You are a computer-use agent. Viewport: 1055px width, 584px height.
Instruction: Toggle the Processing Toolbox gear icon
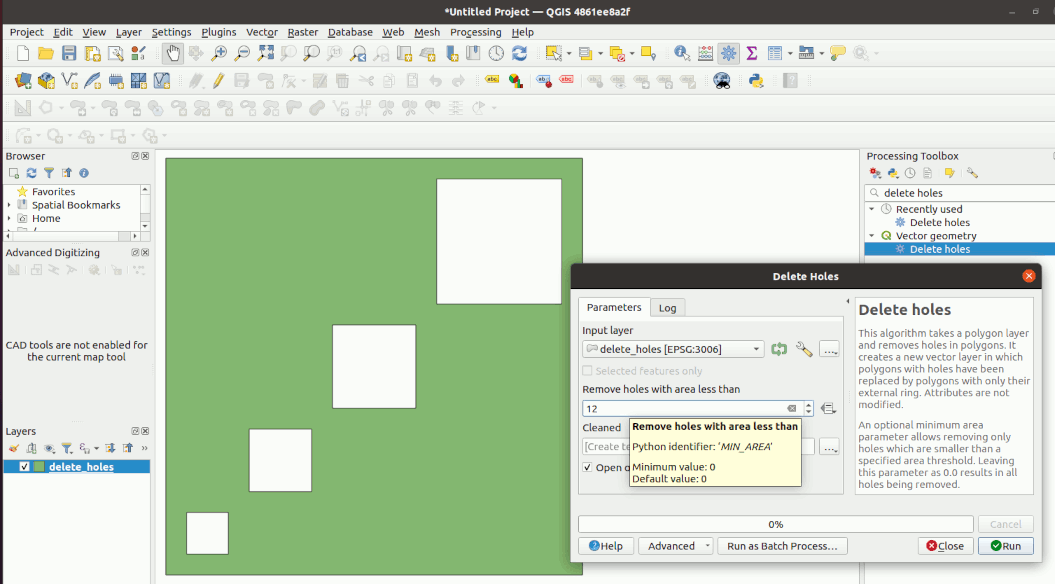click(728, 53)
